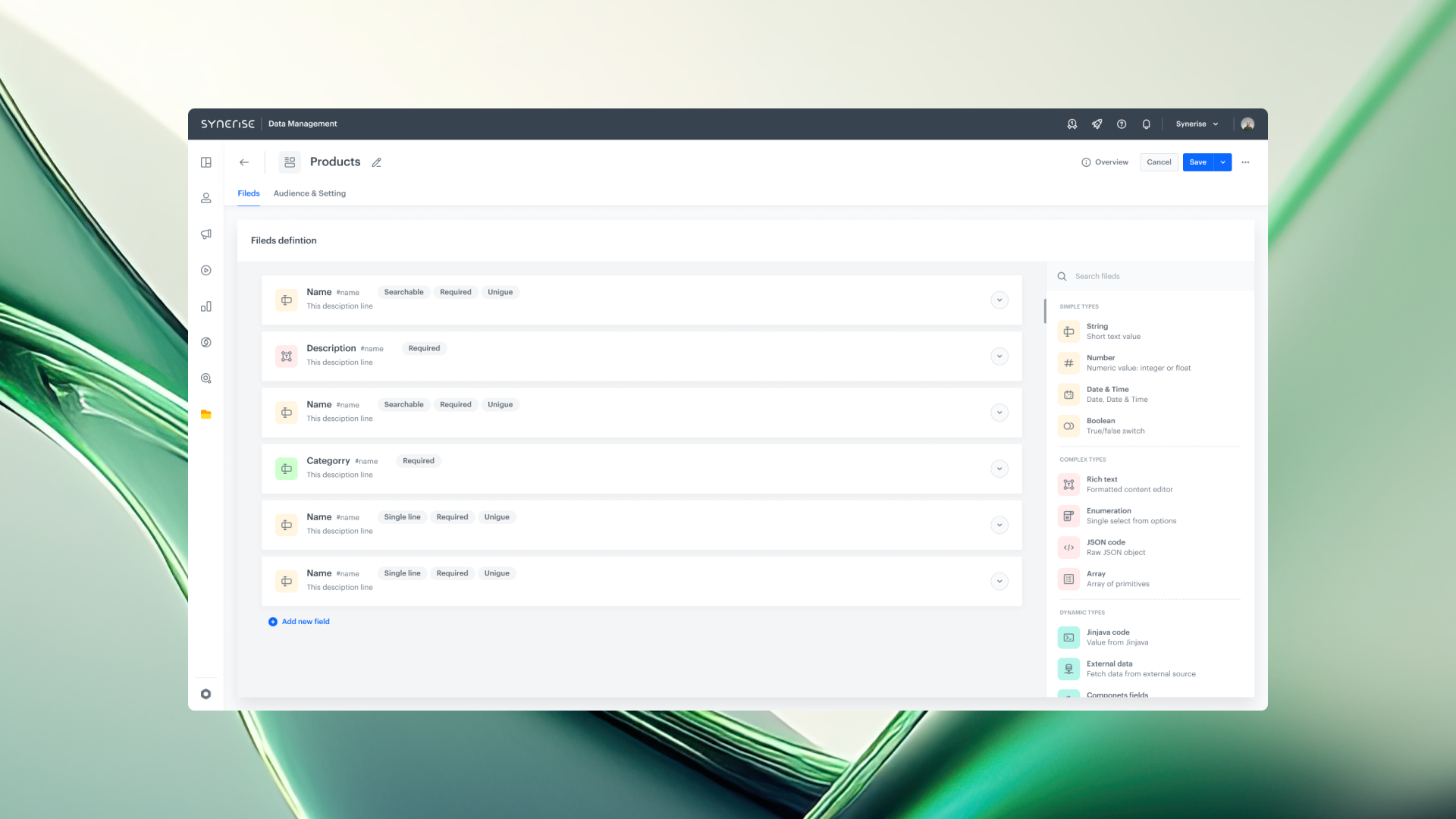Viewport: 1456px width, 819px height.
Task: Pick the Date & Time type
Action: coord(1108,394)
